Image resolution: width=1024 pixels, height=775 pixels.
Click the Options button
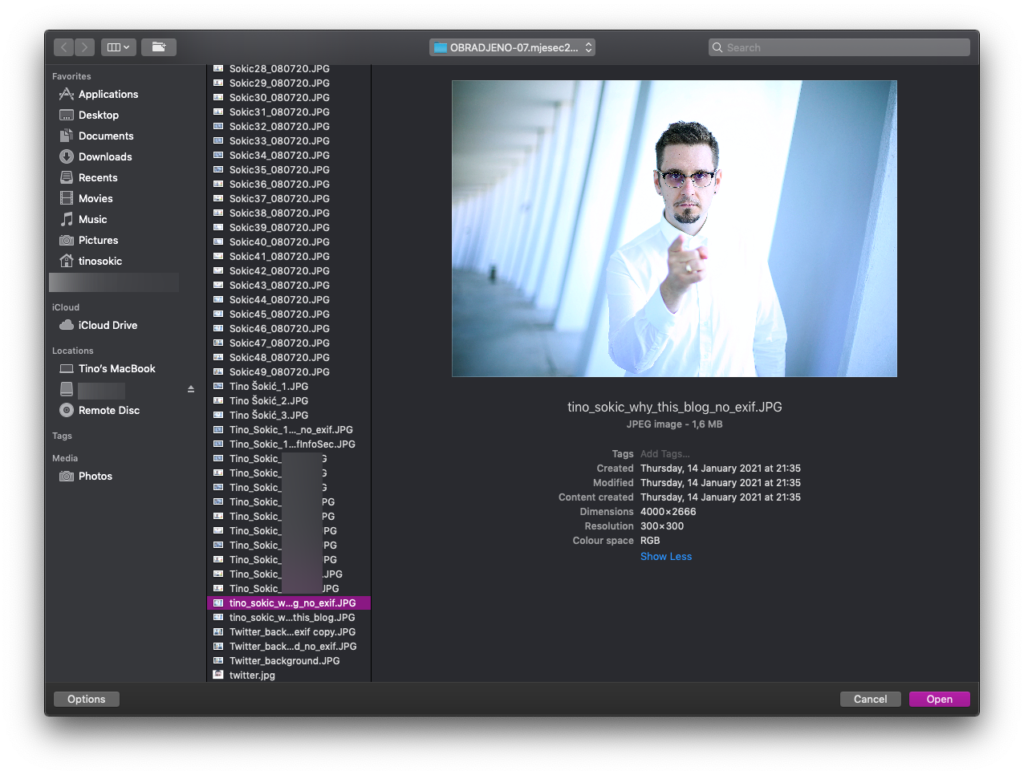point(86,699)
